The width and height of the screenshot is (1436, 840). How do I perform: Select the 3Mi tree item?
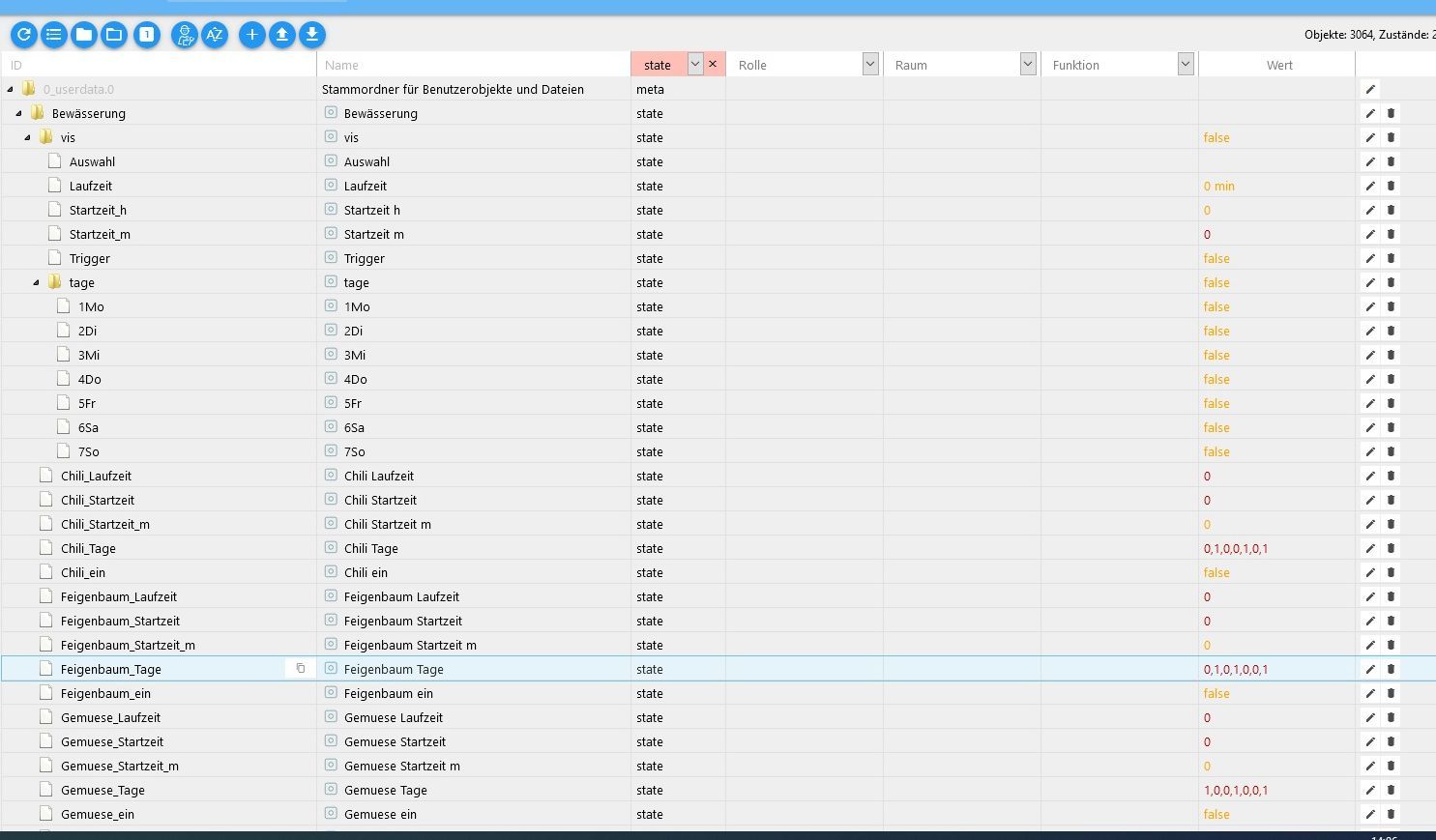point(89,355)
